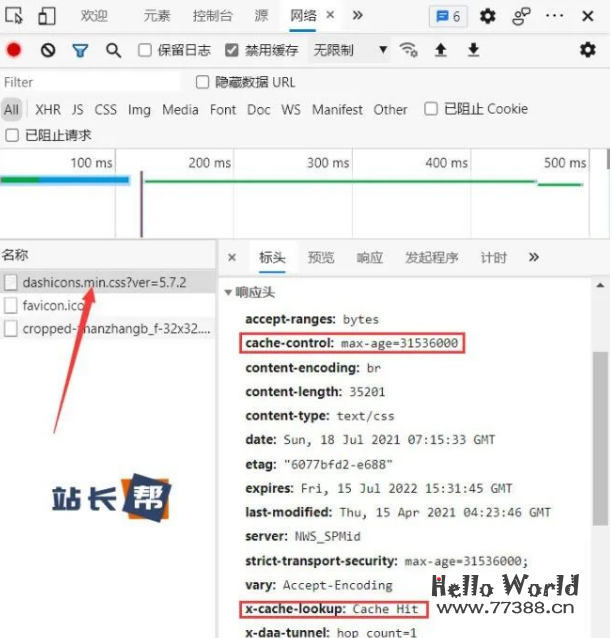
Task: Switch to the 控制台 tab
Action: point(212,16)
